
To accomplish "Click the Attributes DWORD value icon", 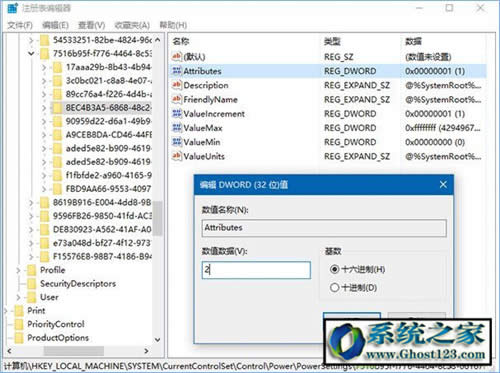I will pyautogui.click(x=177, y=71).
